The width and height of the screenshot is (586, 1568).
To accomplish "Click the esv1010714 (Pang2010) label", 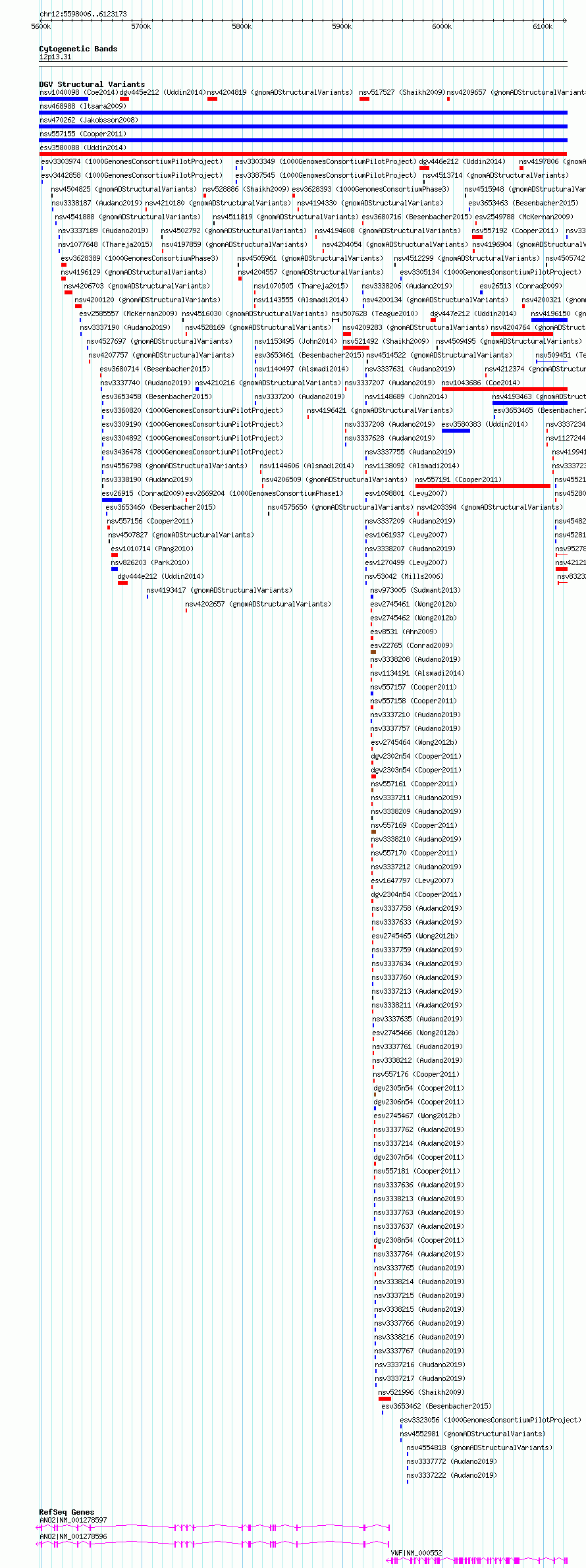I will pos(152,549).
